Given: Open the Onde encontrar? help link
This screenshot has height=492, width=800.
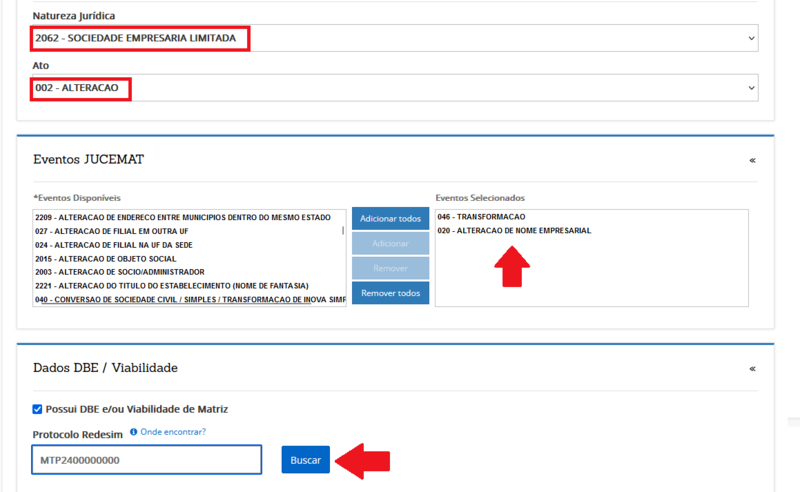Looking at the screenshot, I should (x=173, y=432).
